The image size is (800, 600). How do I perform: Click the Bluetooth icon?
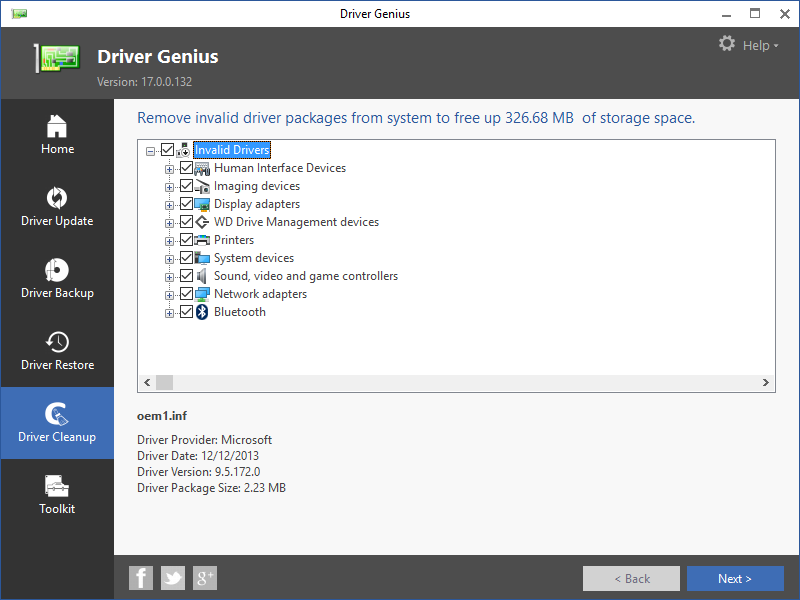pyautogui.click(x=202, y=312)
